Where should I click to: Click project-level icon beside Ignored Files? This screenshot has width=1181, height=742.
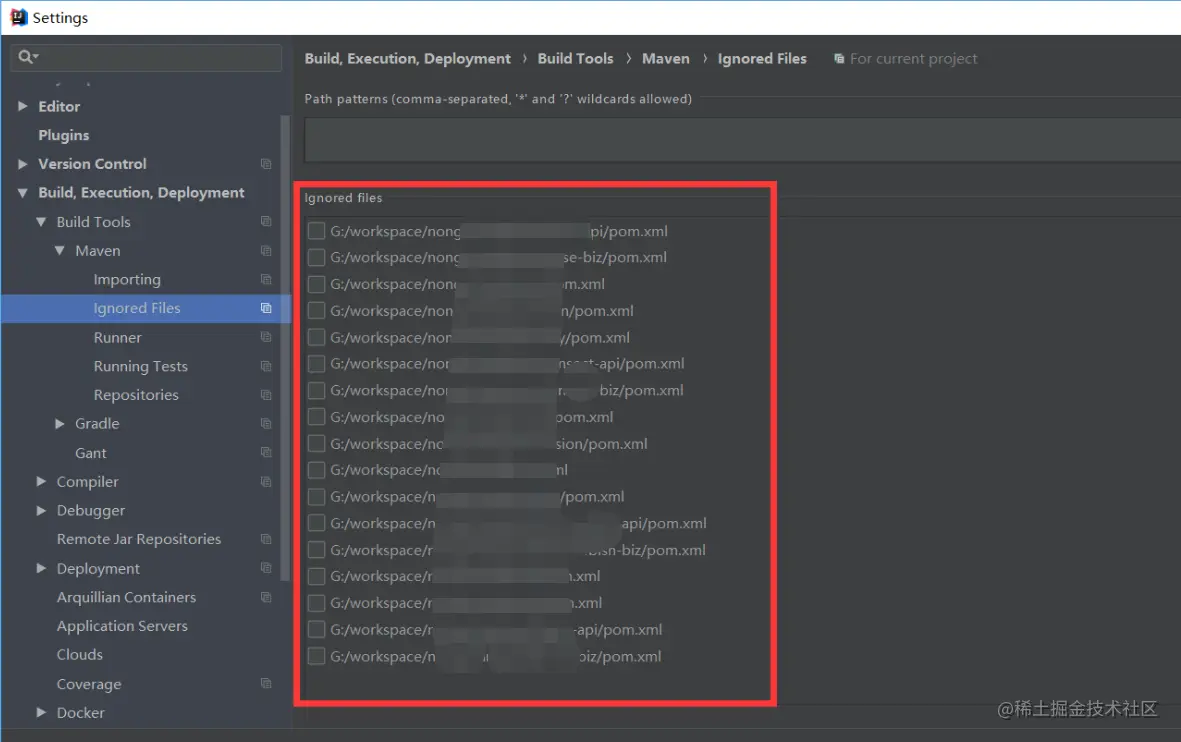tap(266, 308)
